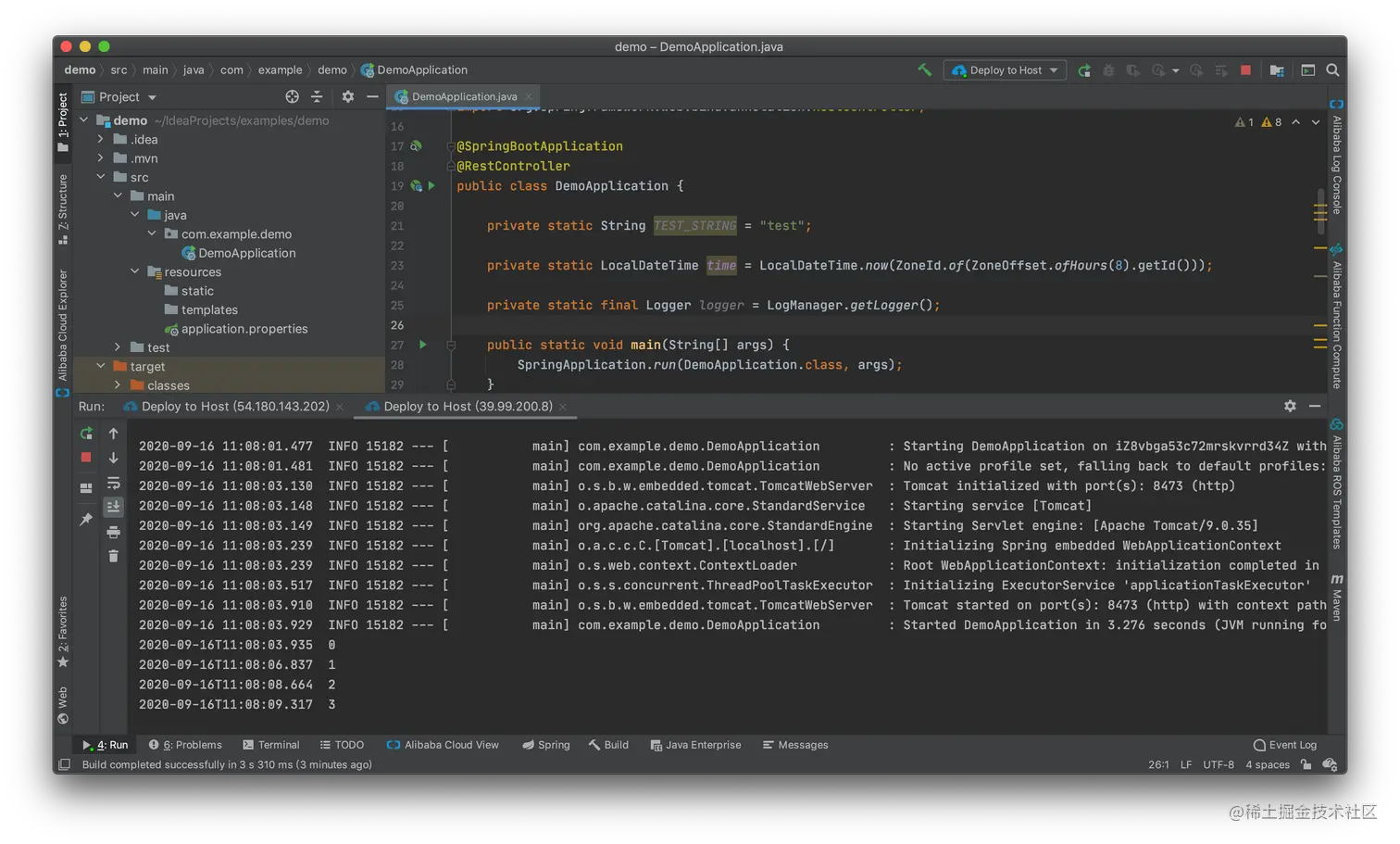Open Event Log in status bar

[1284, 745]
